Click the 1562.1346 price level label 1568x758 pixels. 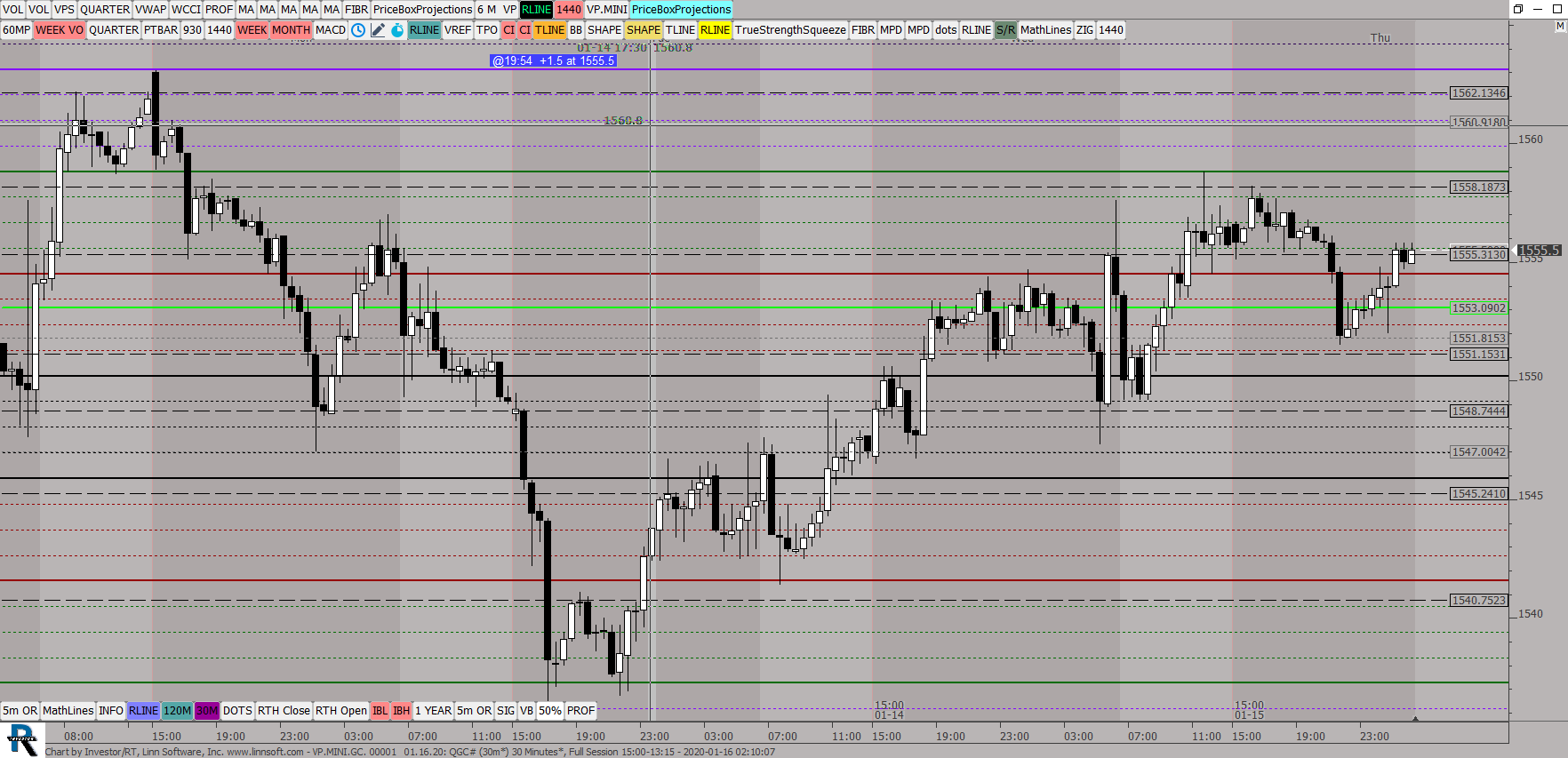1478,93
